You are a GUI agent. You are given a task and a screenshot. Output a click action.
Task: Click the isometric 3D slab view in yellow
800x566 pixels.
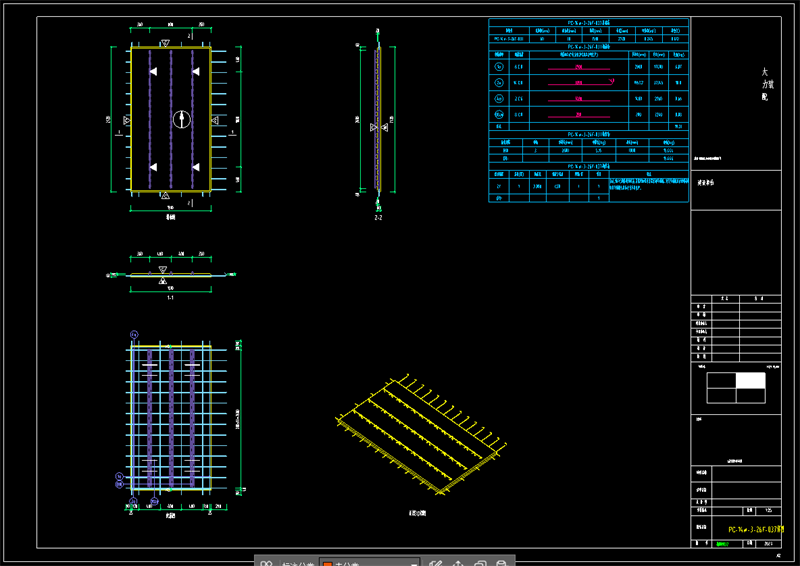(x=420, y=434)
